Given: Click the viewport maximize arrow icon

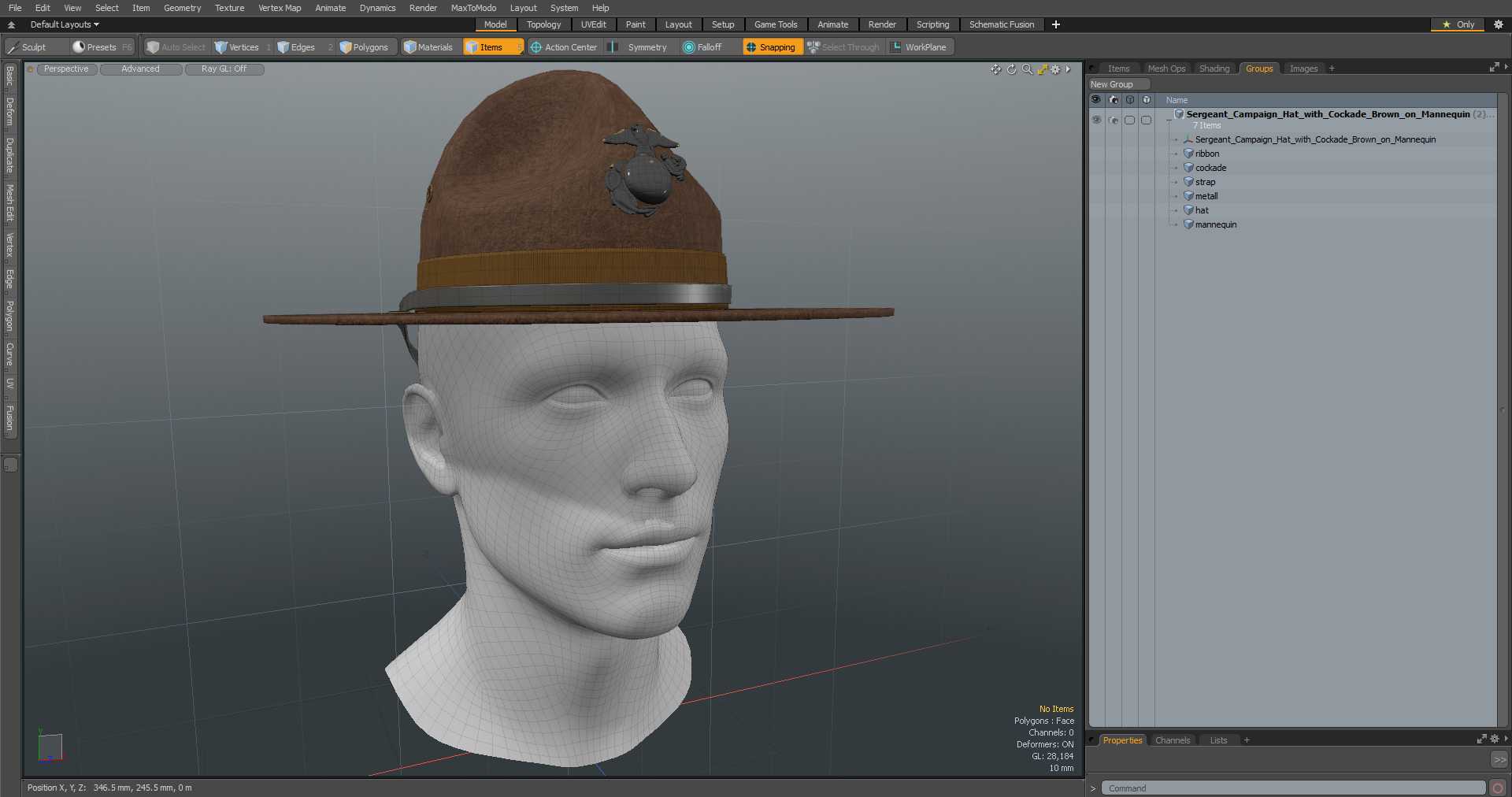Looking at the screenshot, I should click(1042, 69).
